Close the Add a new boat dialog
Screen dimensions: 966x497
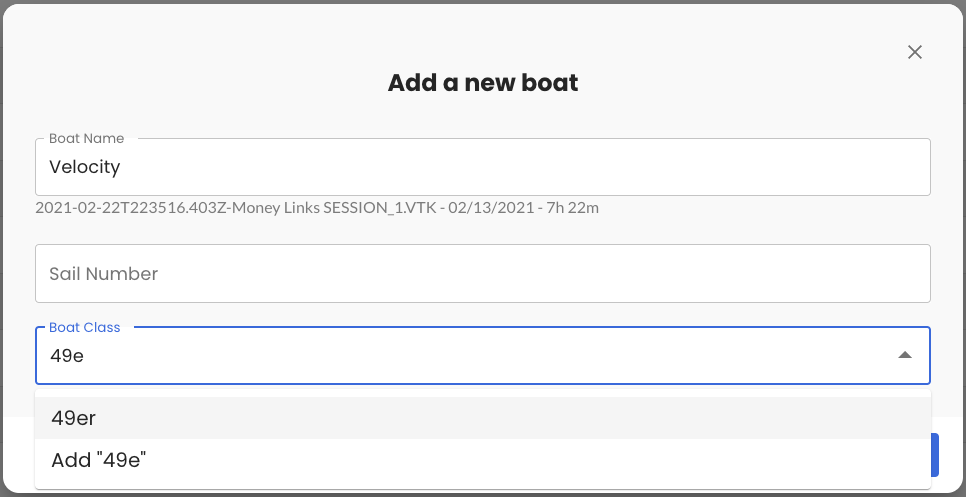pos(914,52)
